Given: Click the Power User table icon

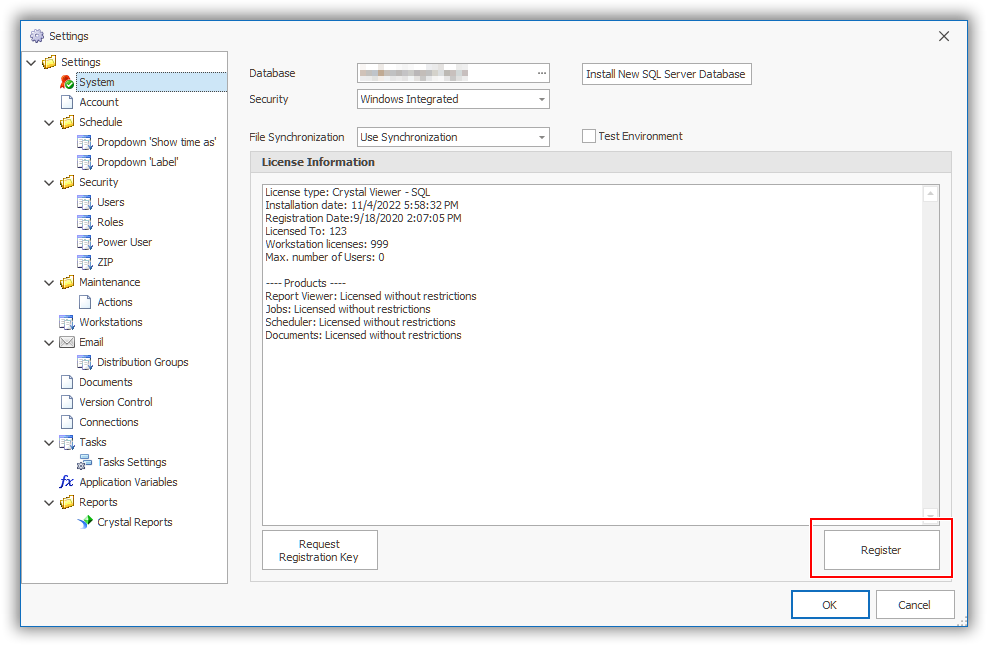Looking at the screenshot, I should 85,242.
